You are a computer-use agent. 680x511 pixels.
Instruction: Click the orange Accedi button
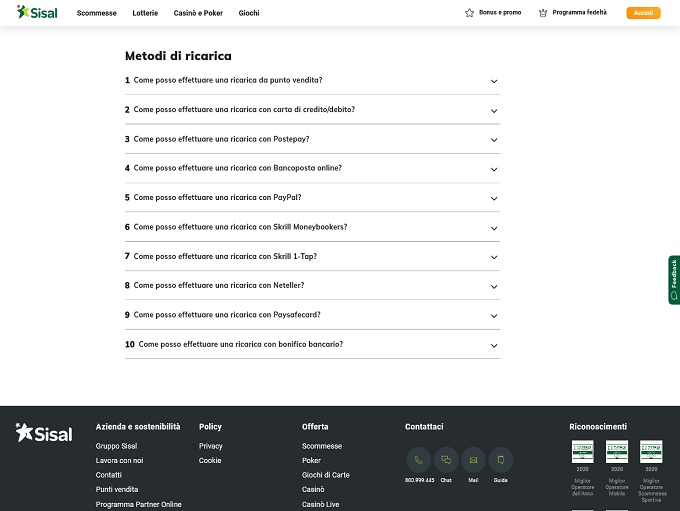(643, 13)
